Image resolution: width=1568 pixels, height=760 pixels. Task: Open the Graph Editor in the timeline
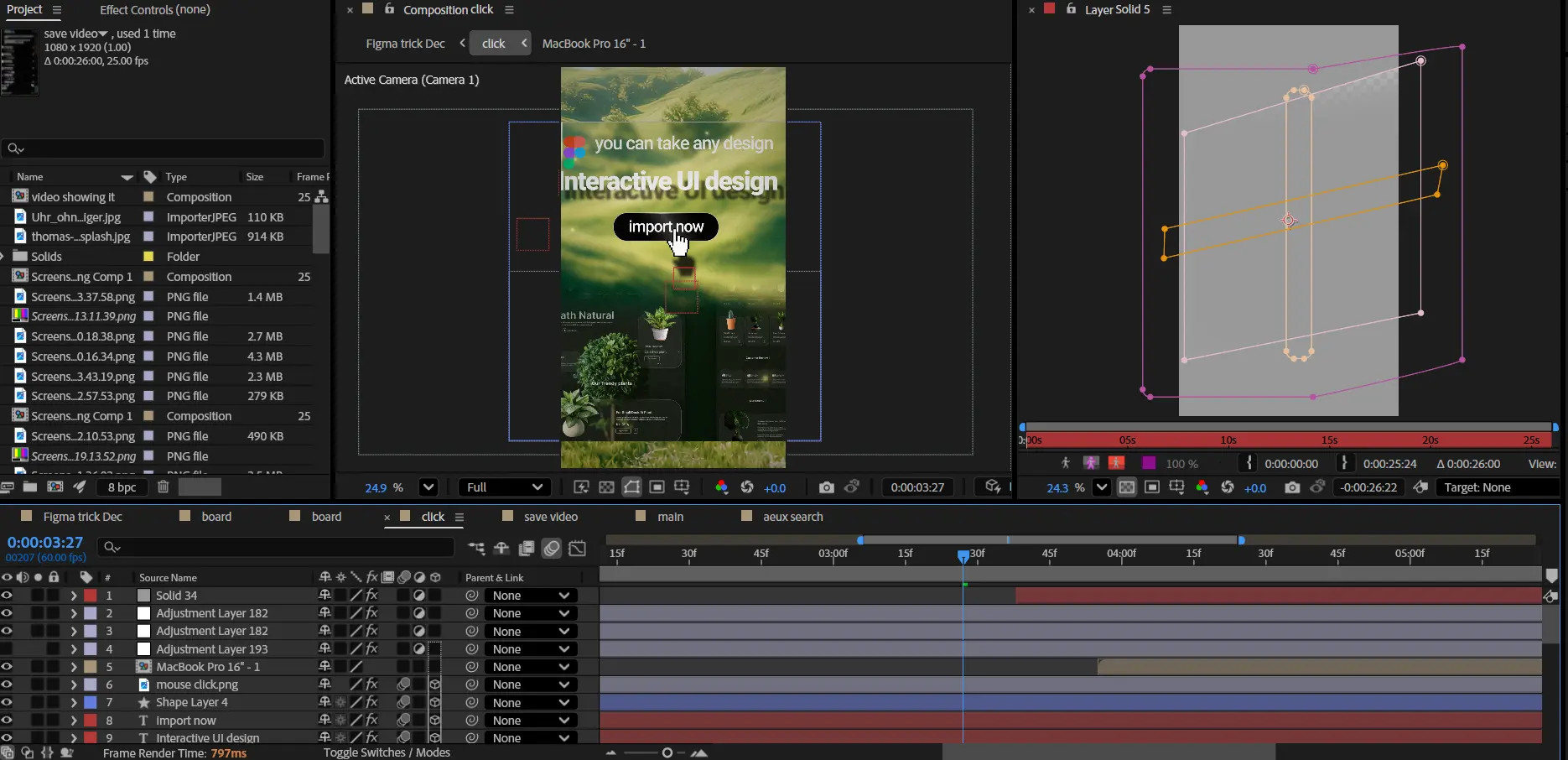pyautogui.click(x=578, y=549)
